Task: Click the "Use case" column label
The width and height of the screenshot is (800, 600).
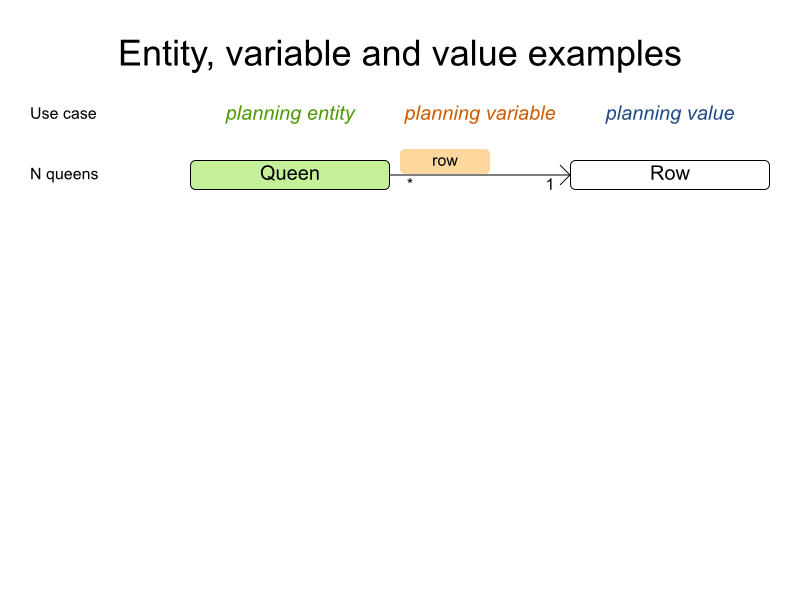Action: point(63,114)
